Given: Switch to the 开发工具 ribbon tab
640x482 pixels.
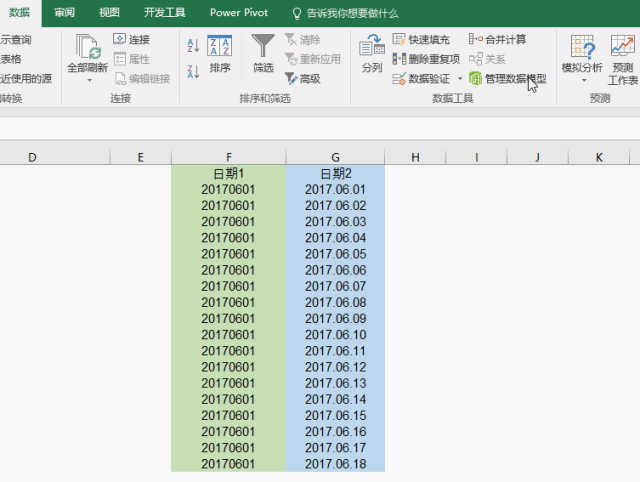Looking at the screenshot, I should pos(164,13).
